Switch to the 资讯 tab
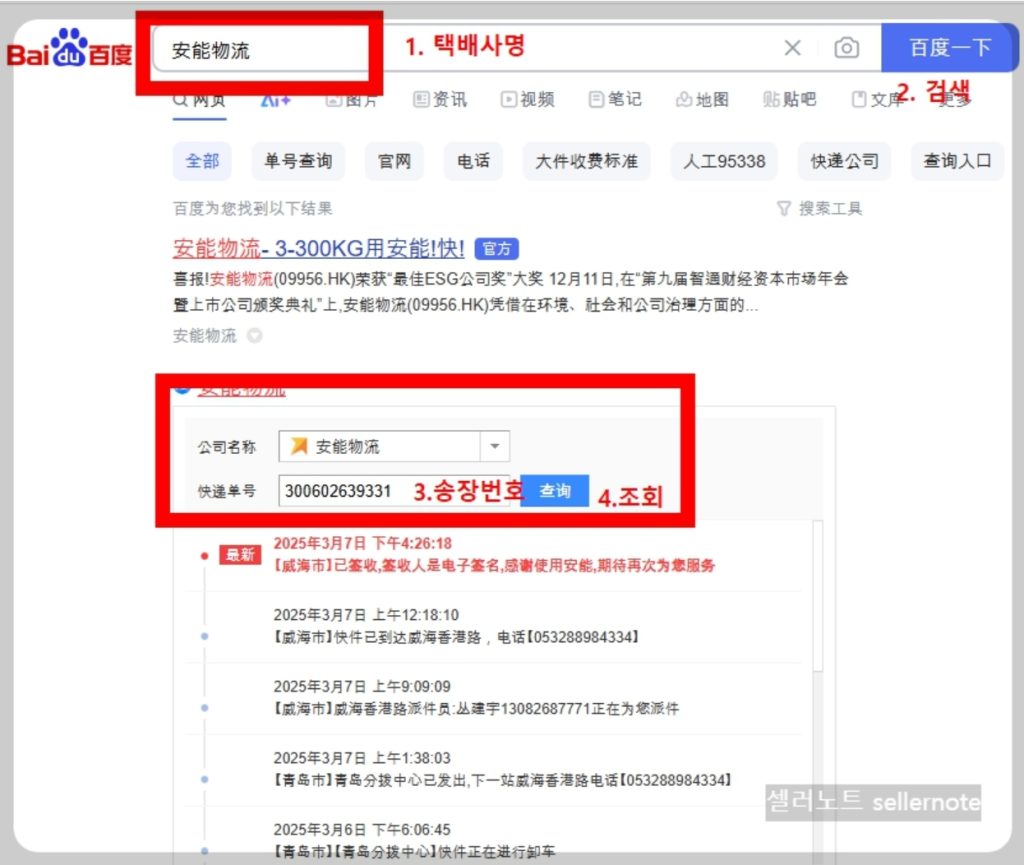The width and height of the screenshot is (1024, 865). (440, 99)
